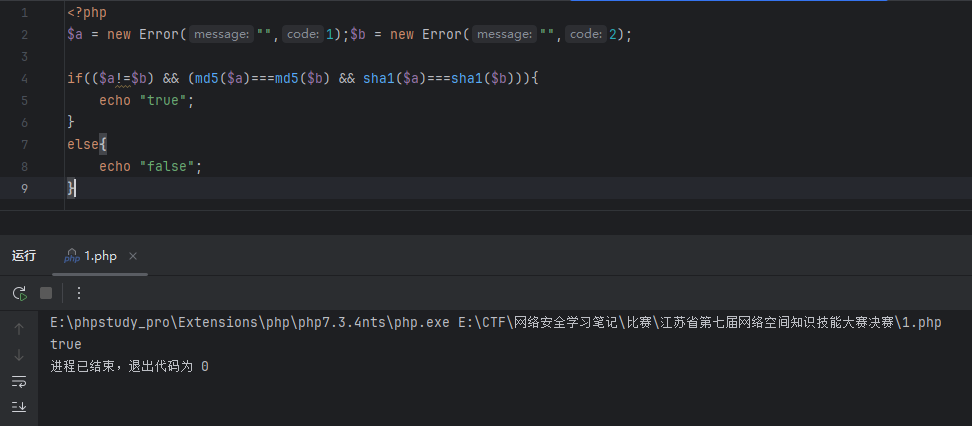Click the first 'message:' parameter hint

coord(221,35)
